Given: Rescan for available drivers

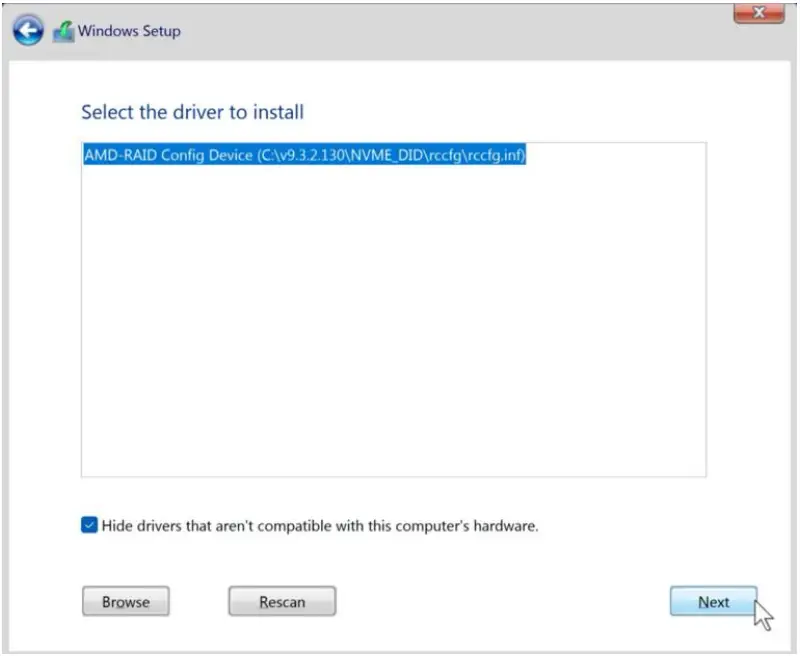Looking at the screenshot, I should (283, 601).
